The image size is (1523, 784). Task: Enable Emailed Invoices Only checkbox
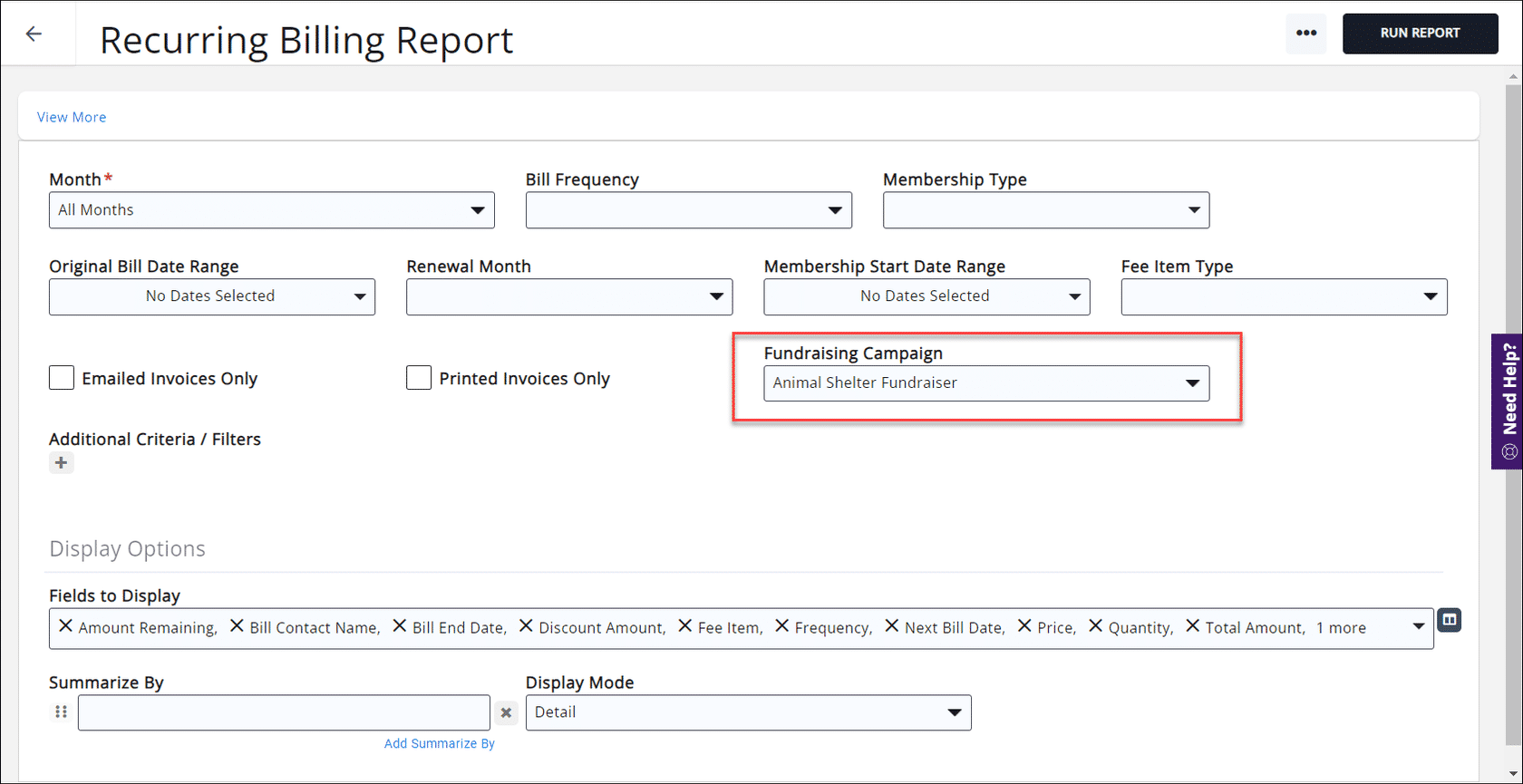[62, 378]
